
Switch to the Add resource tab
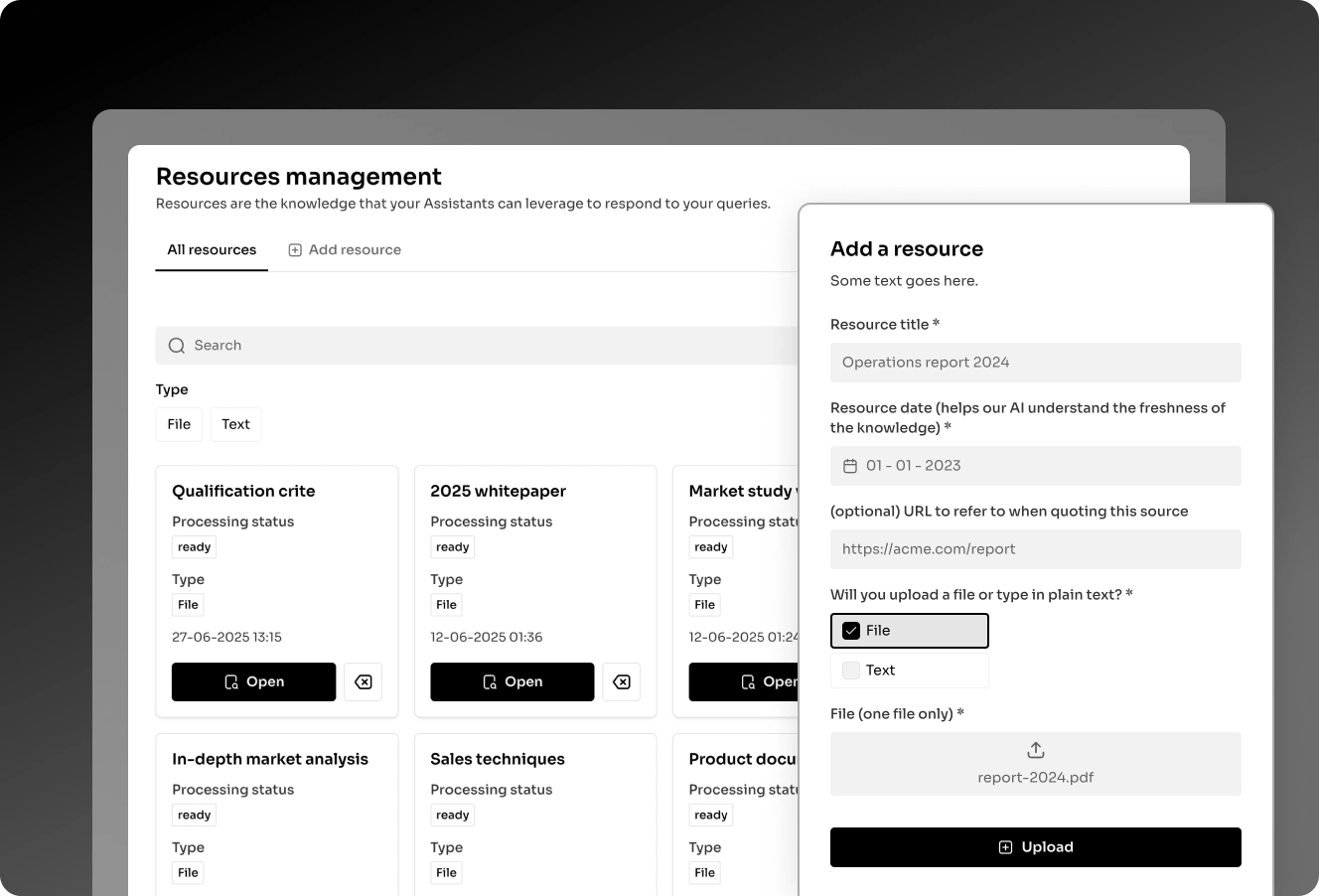356,249
